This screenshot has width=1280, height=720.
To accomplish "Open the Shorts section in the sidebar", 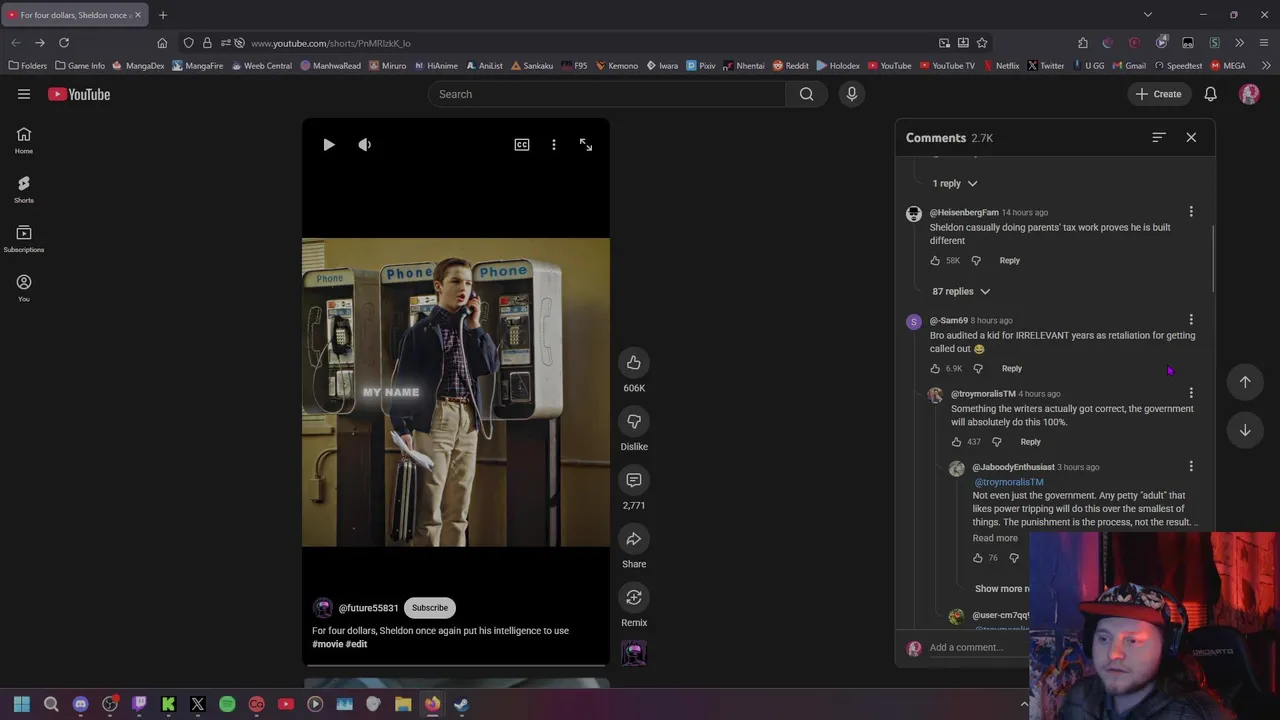I will click(24, 188).
